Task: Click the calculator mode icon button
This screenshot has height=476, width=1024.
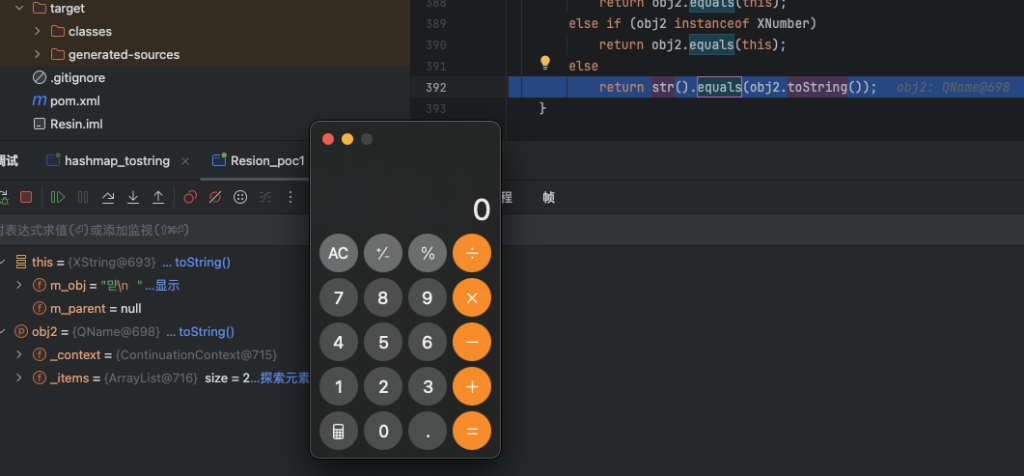Action: pyautogui.click(x=338, y=432)
